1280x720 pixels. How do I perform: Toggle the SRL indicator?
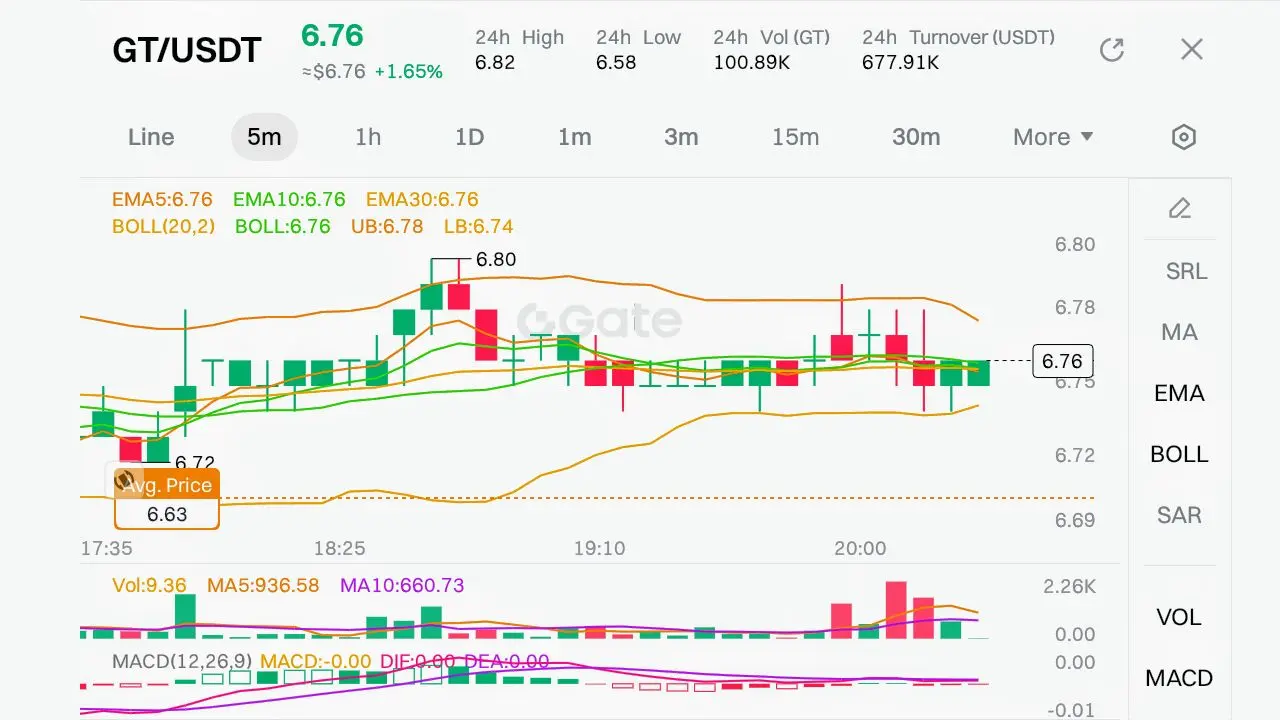(1186, 271)
